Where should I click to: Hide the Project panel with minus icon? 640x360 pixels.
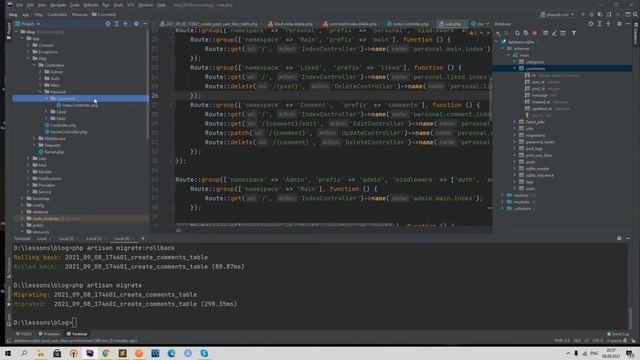point(145,24)
